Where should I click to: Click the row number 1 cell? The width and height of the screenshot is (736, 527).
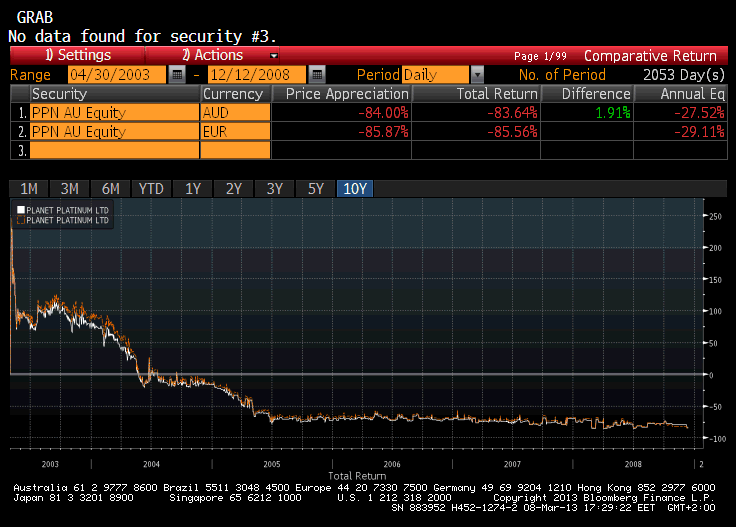click(x=20, y=113)
